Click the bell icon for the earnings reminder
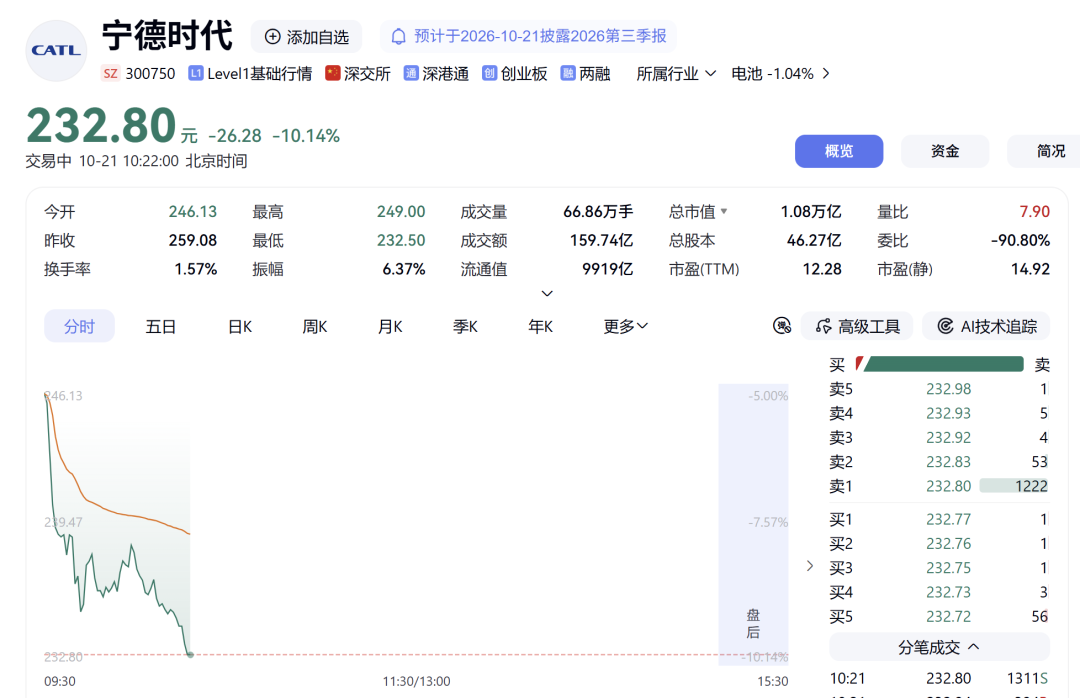 pos(398,37)
